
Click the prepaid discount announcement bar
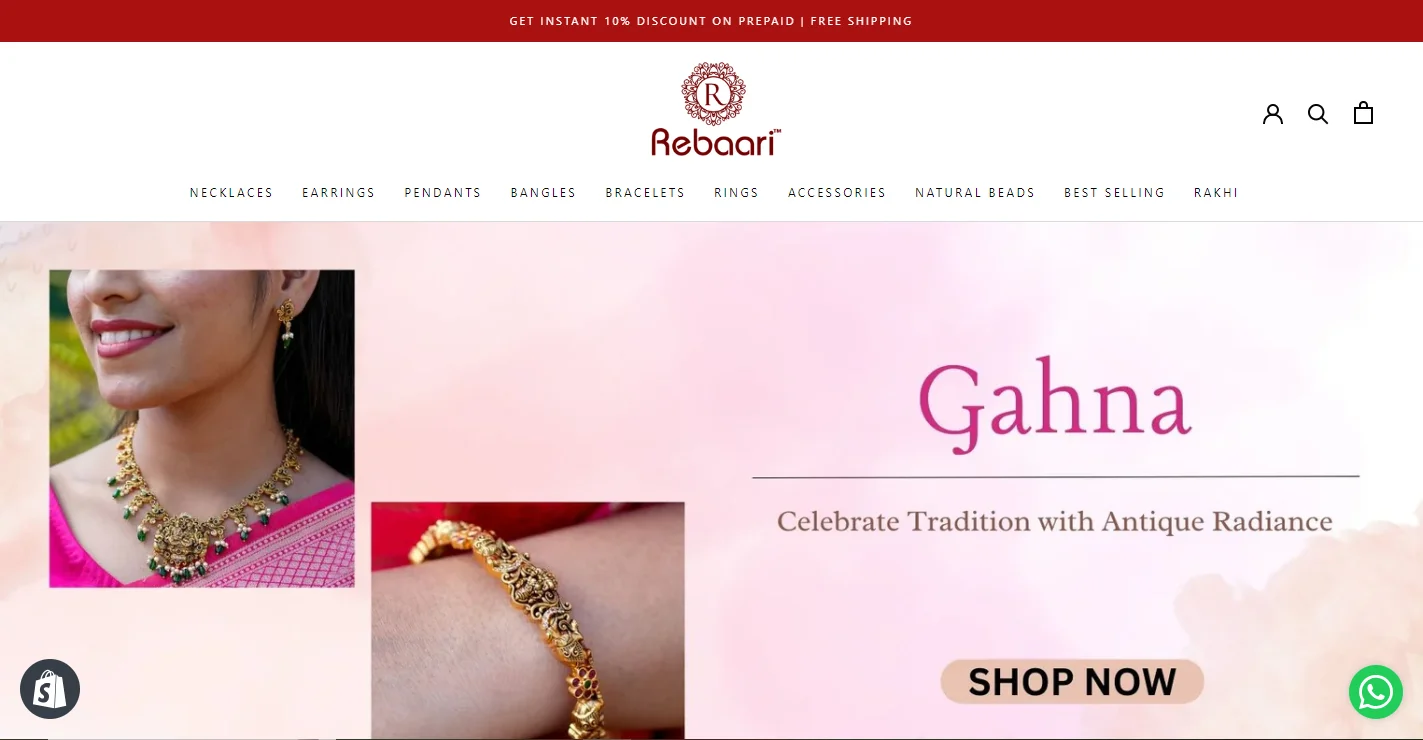pyautogui.click(x=711, y=21)
